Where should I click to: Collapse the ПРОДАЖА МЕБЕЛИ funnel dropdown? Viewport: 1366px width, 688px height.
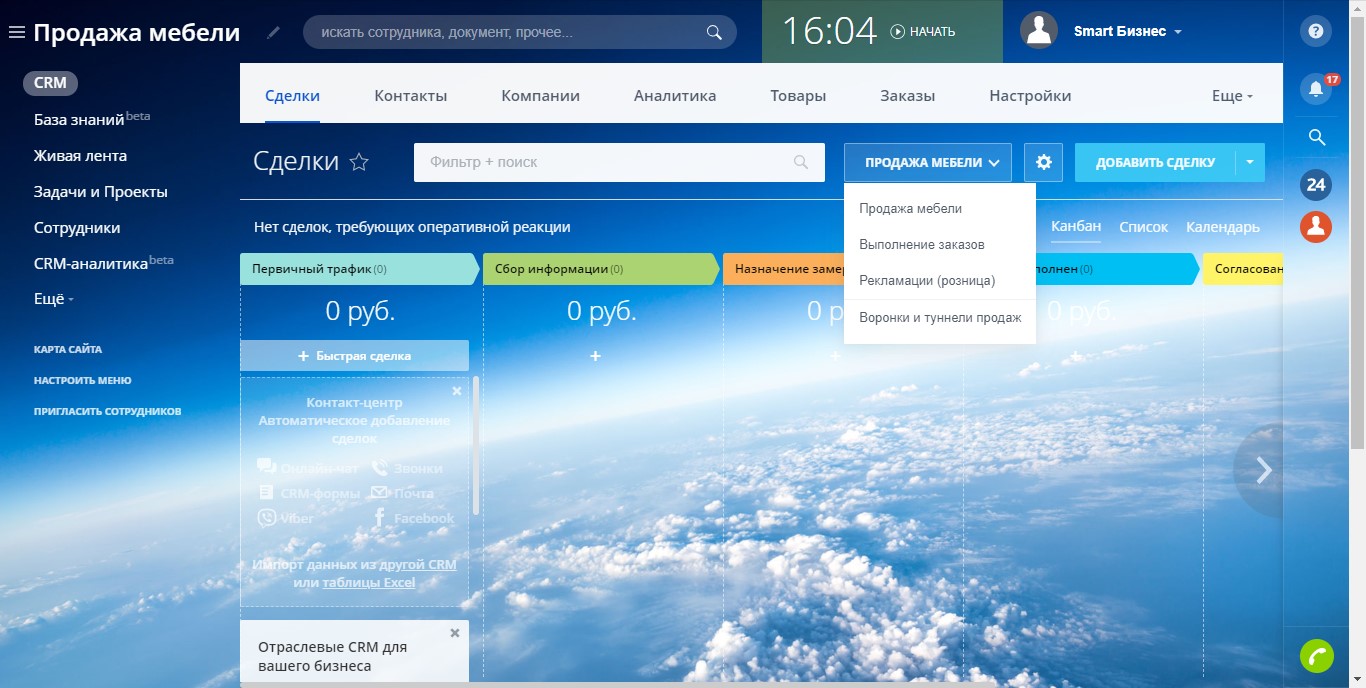(927, 162)
